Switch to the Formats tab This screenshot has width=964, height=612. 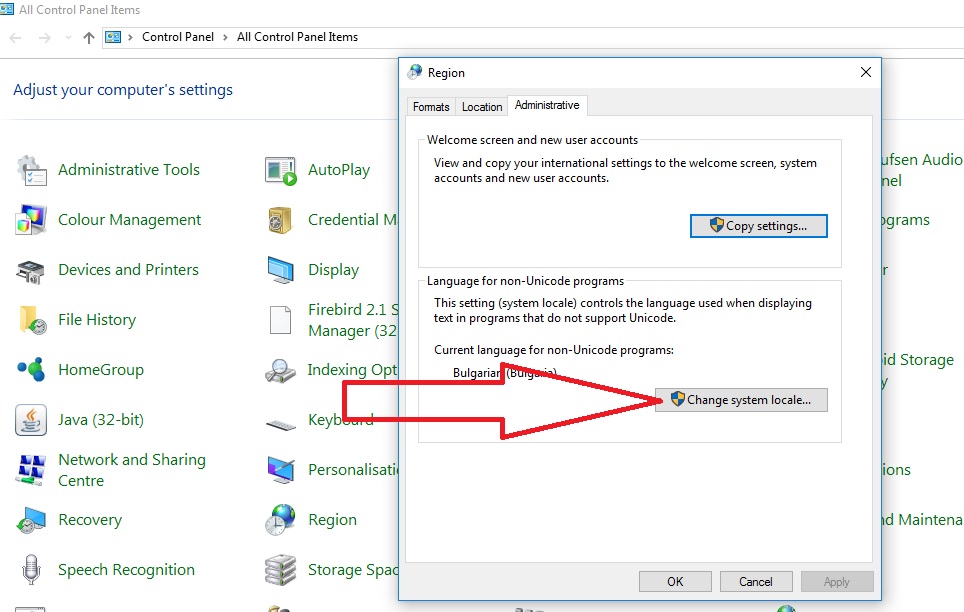pyautogui.click(x=431, y=107)
